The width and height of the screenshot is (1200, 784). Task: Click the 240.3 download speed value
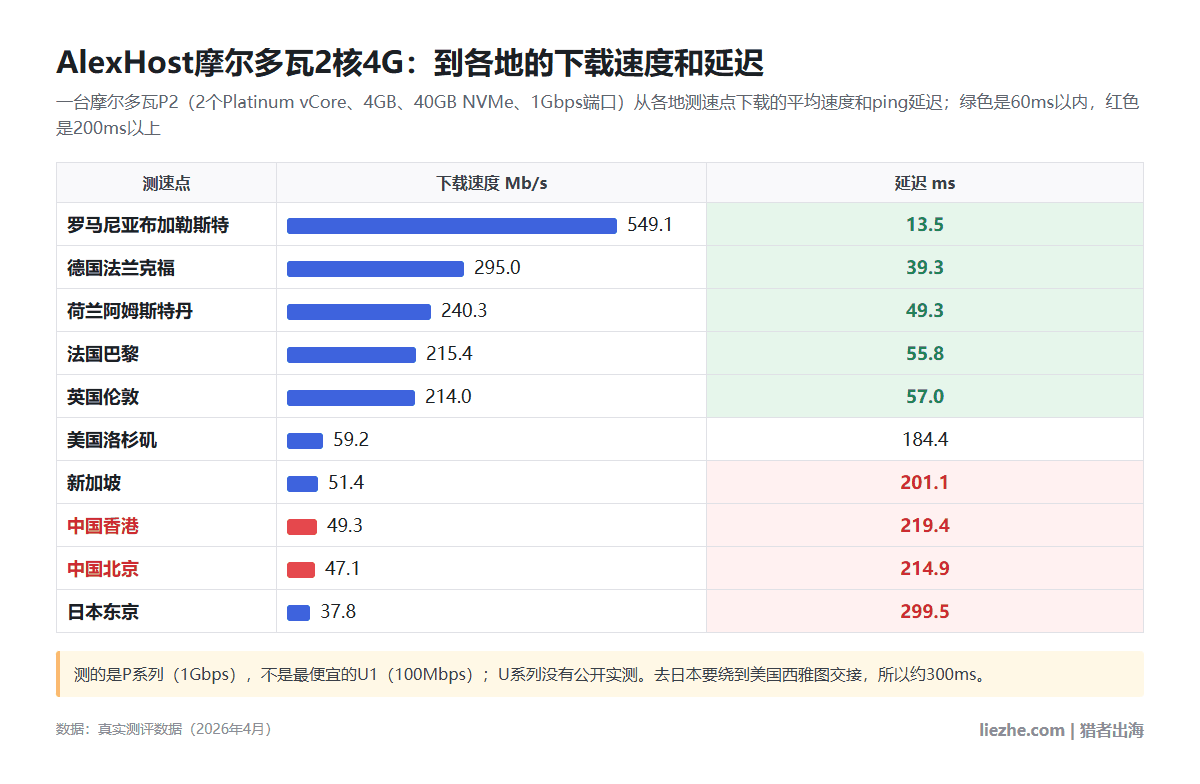[x=464, y=311]
